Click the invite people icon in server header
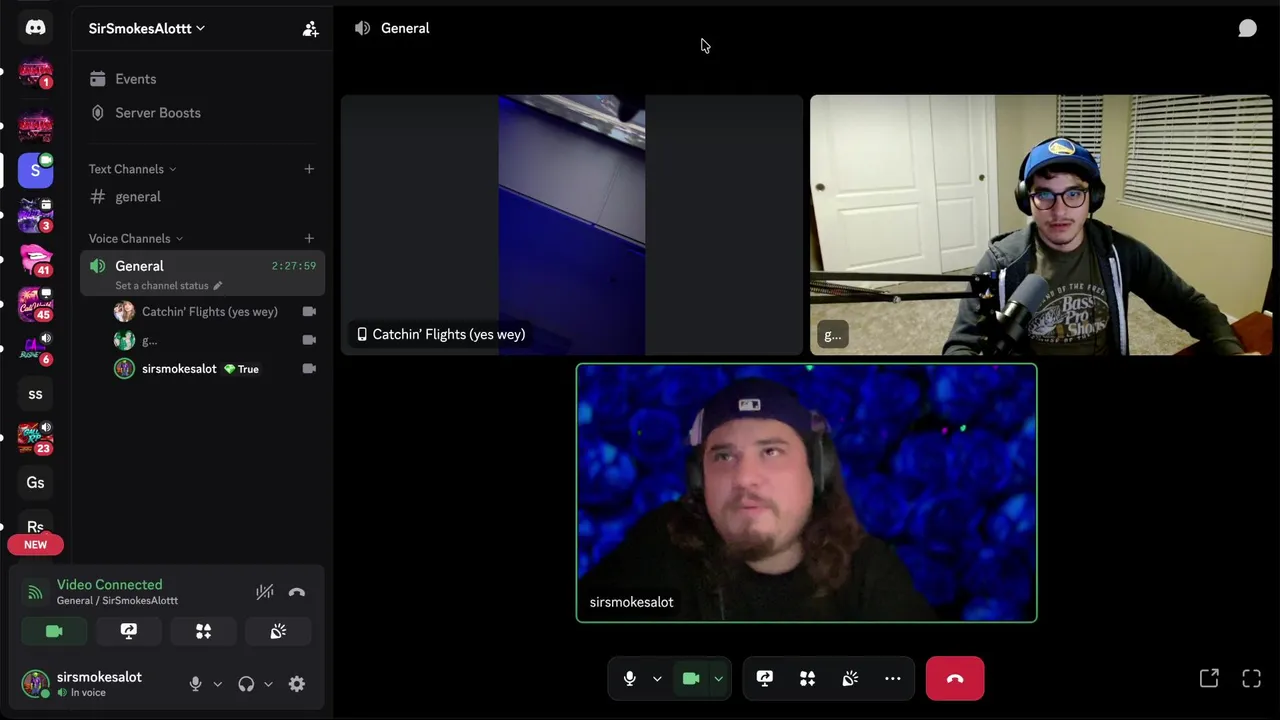This screenshot has height=720, width=1280. pyautogui.click(x=310, y=29)
